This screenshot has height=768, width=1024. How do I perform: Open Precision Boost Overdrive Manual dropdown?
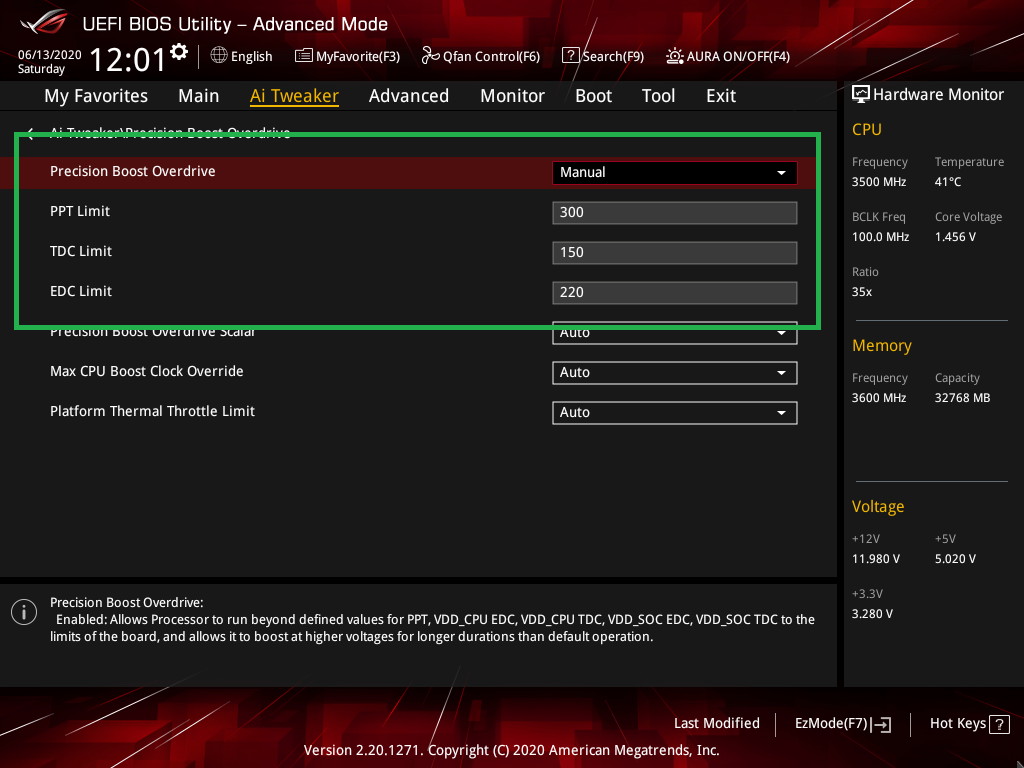(x=675, y=172)
